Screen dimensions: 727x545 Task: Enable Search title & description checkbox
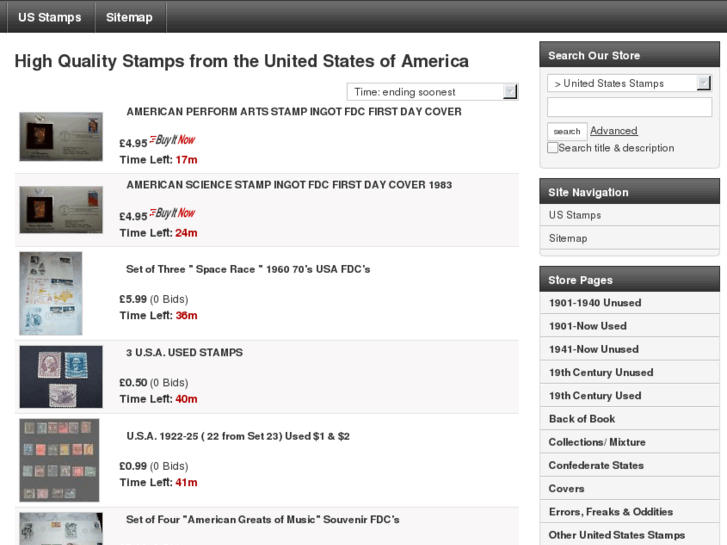pos(553,148)
